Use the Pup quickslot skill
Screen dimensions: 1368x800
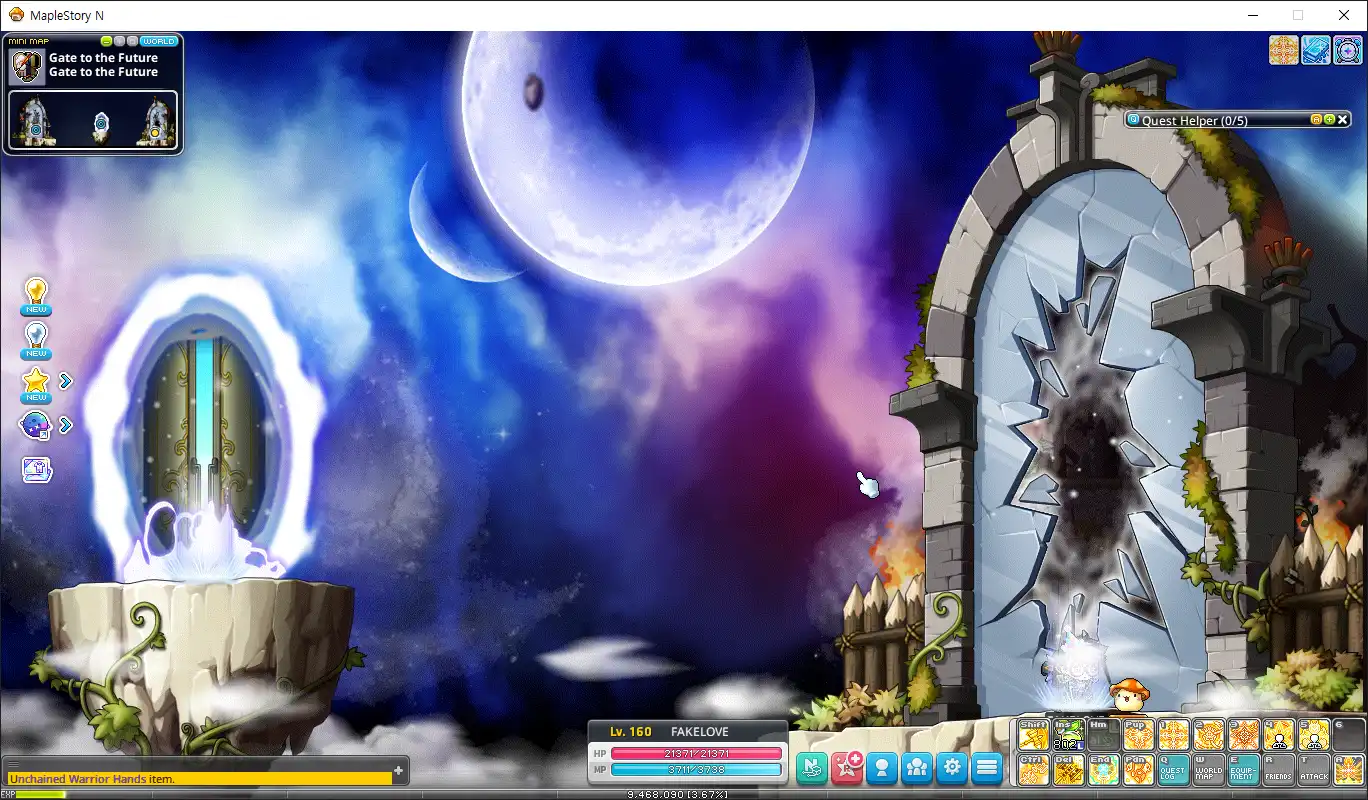coord(1139,735)
